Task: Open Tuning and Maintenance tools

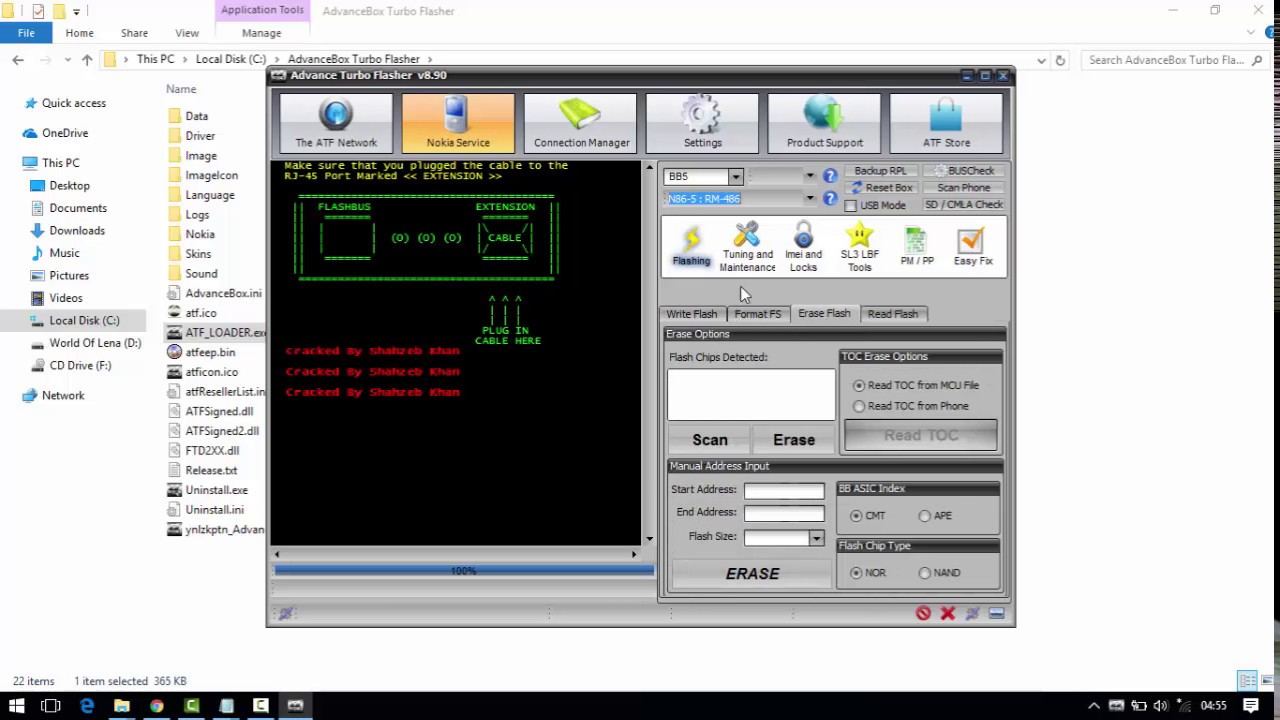Action: click(x=747, y=247)
